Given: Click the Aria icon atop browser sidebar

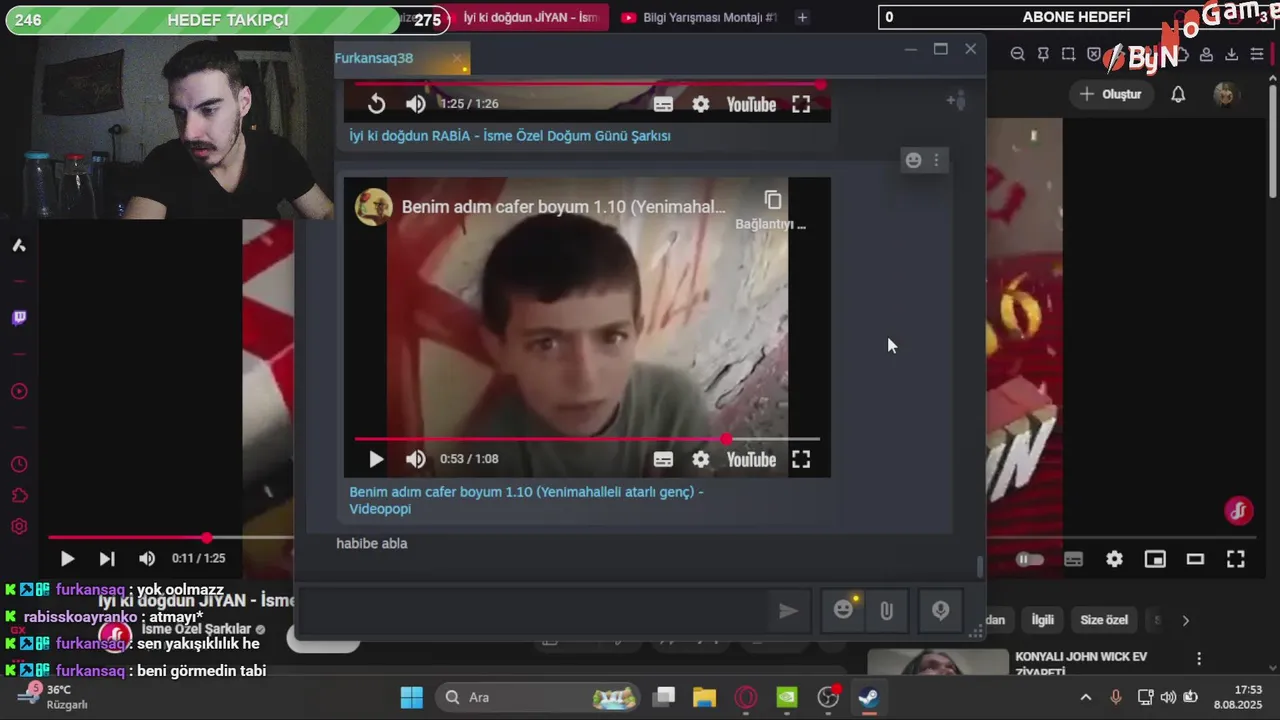Looking at the screenshot, I should click(x=18, y=245).
